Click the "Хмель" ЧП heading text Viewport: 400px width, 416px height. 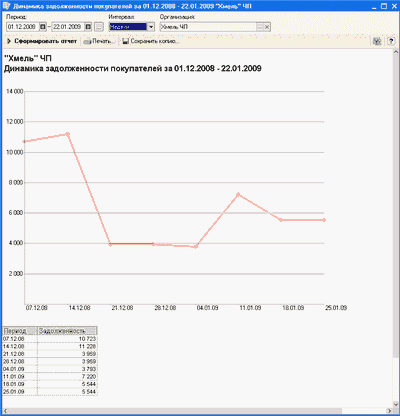28,59
